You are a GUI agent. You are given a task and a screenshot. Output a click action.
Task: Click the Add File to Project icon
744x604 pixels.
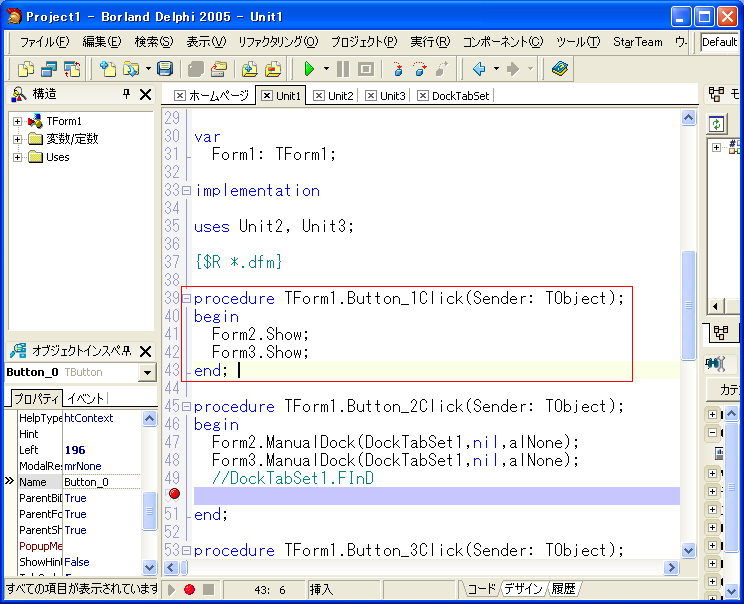(250, 69)
